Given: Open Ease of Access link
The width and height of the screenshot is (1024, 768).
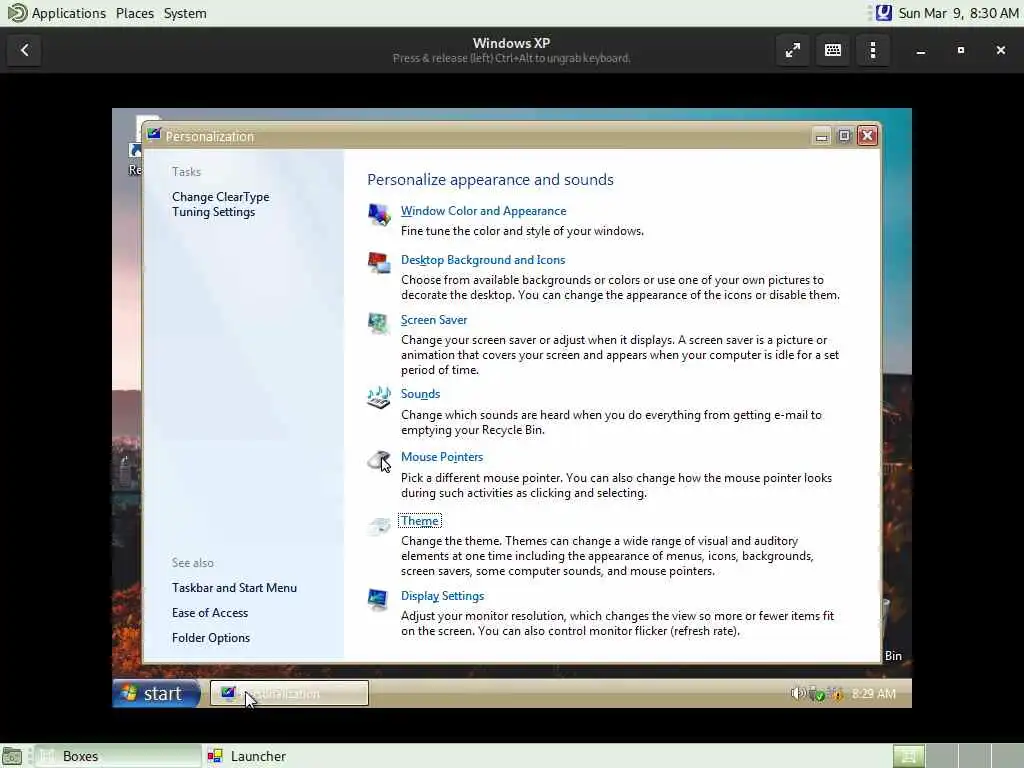Looking at the screenshot, I should pyautogui.click(x=210, y=613).
